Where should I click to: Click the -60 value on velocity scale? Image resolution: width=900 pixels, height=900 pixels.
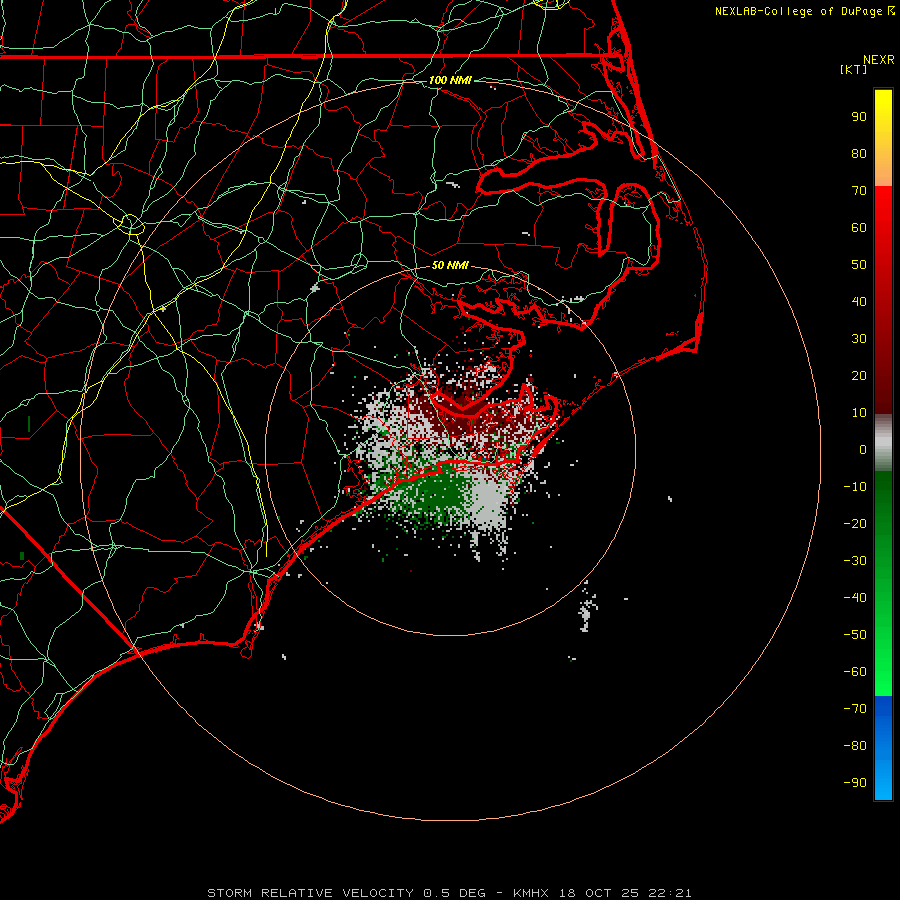855,672
